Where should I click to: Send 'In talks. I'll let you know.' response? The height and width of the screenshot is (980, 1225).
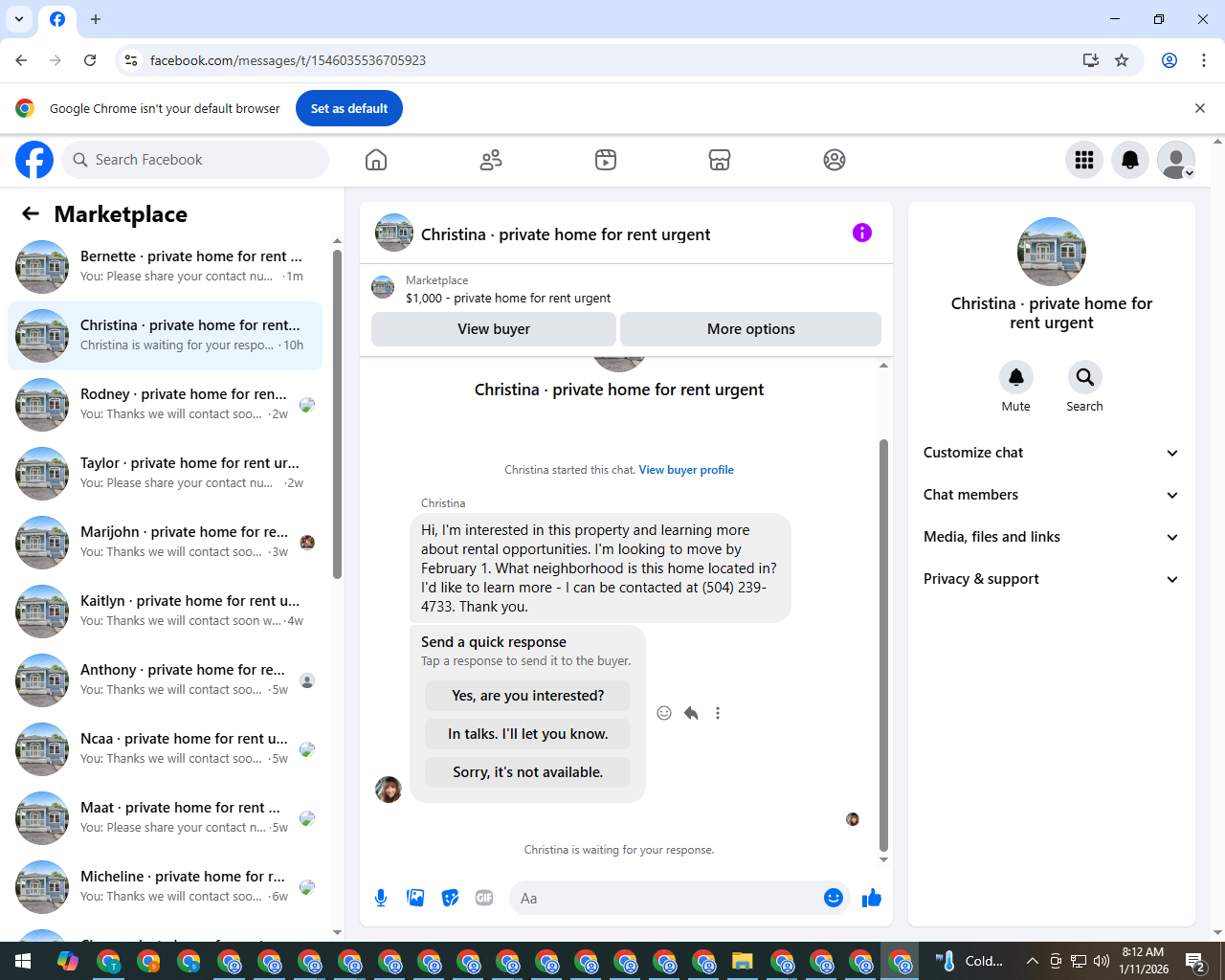528,734
